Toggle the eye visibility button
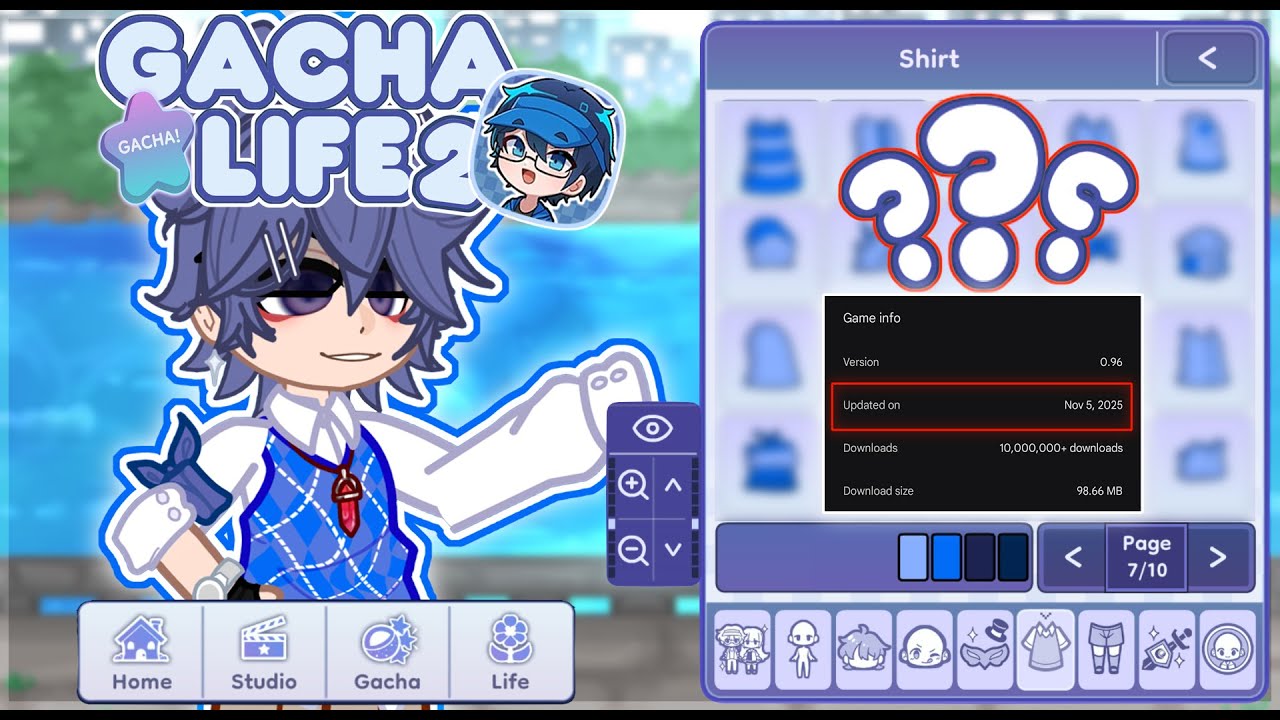This screenshot has width=1280, height=720. point(653,429)
